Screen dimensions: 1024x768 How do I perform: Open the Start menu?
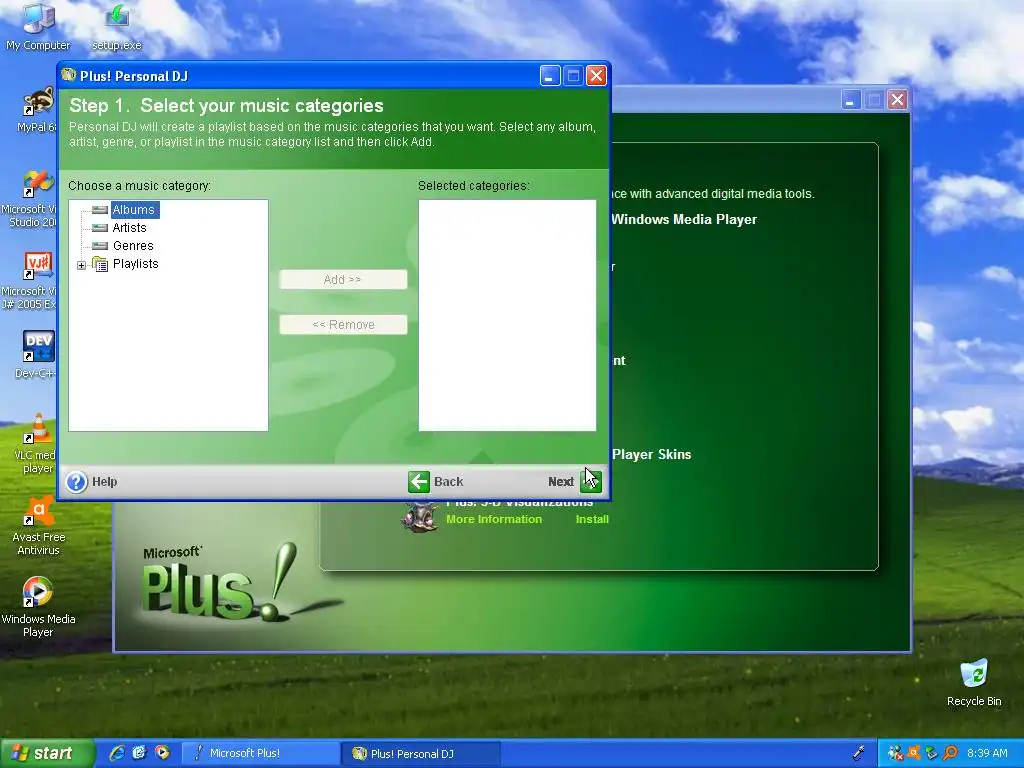[x=47, y=754]
